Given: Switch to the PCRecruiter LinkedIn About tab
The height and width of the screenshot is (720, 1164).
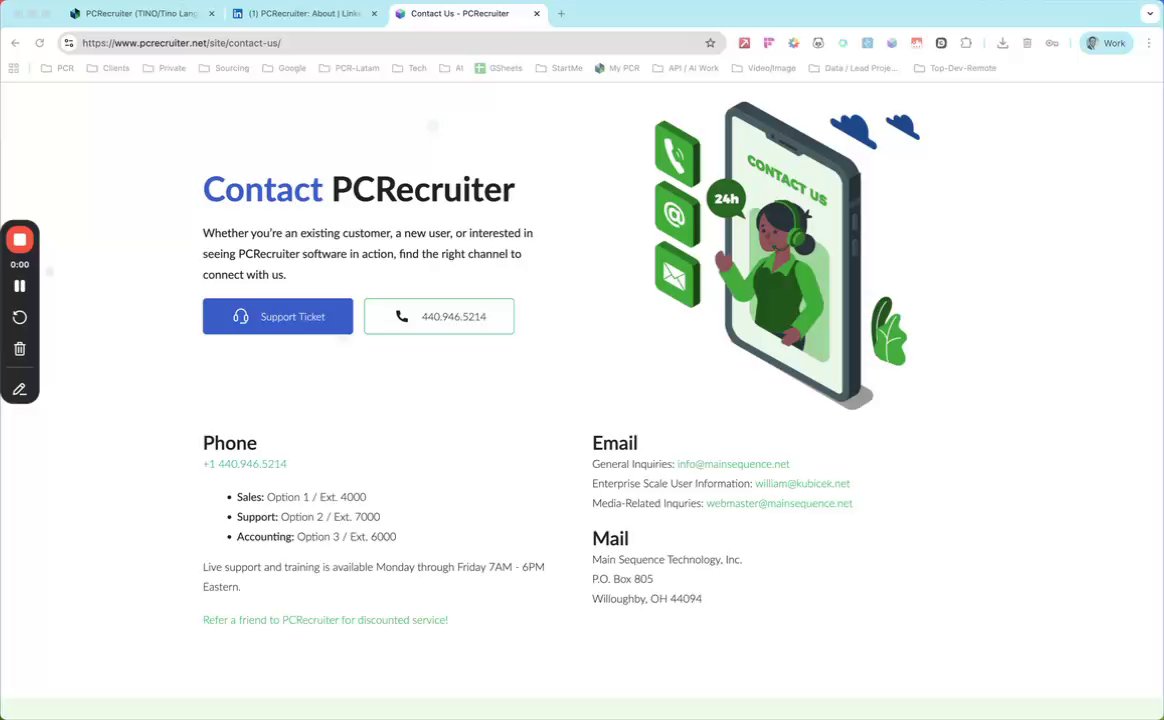Looking at the screenshot, I should [304, 13].
